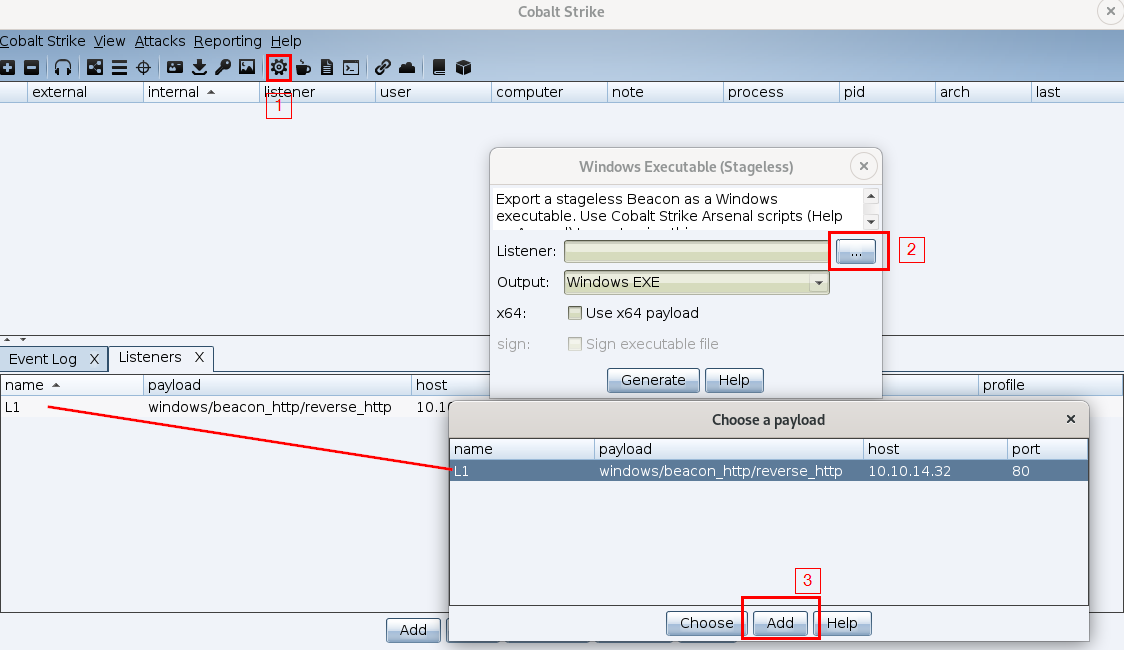Image resolution: width=1124 pixels, height=650 pixels.
Task: Toggle the Sign executable file checkbox
Action: (x=575, y=344)
